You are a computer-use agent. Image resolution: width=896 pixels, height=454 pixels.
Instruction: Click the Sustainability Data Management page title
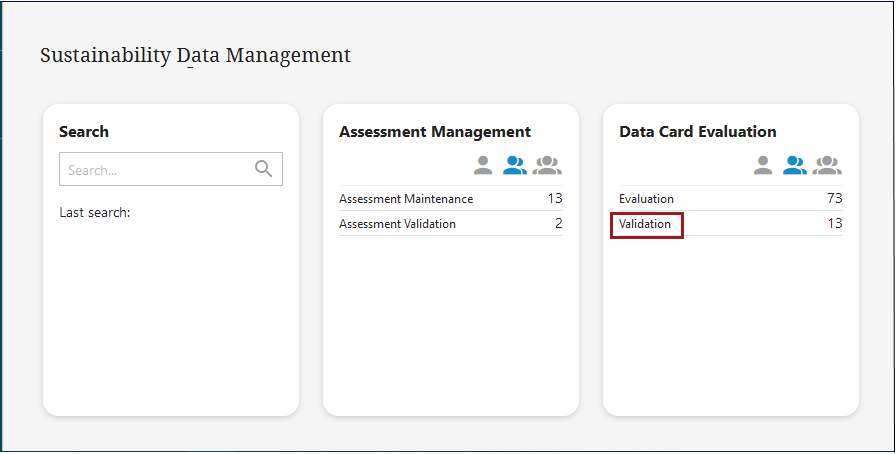pos(195,55)
